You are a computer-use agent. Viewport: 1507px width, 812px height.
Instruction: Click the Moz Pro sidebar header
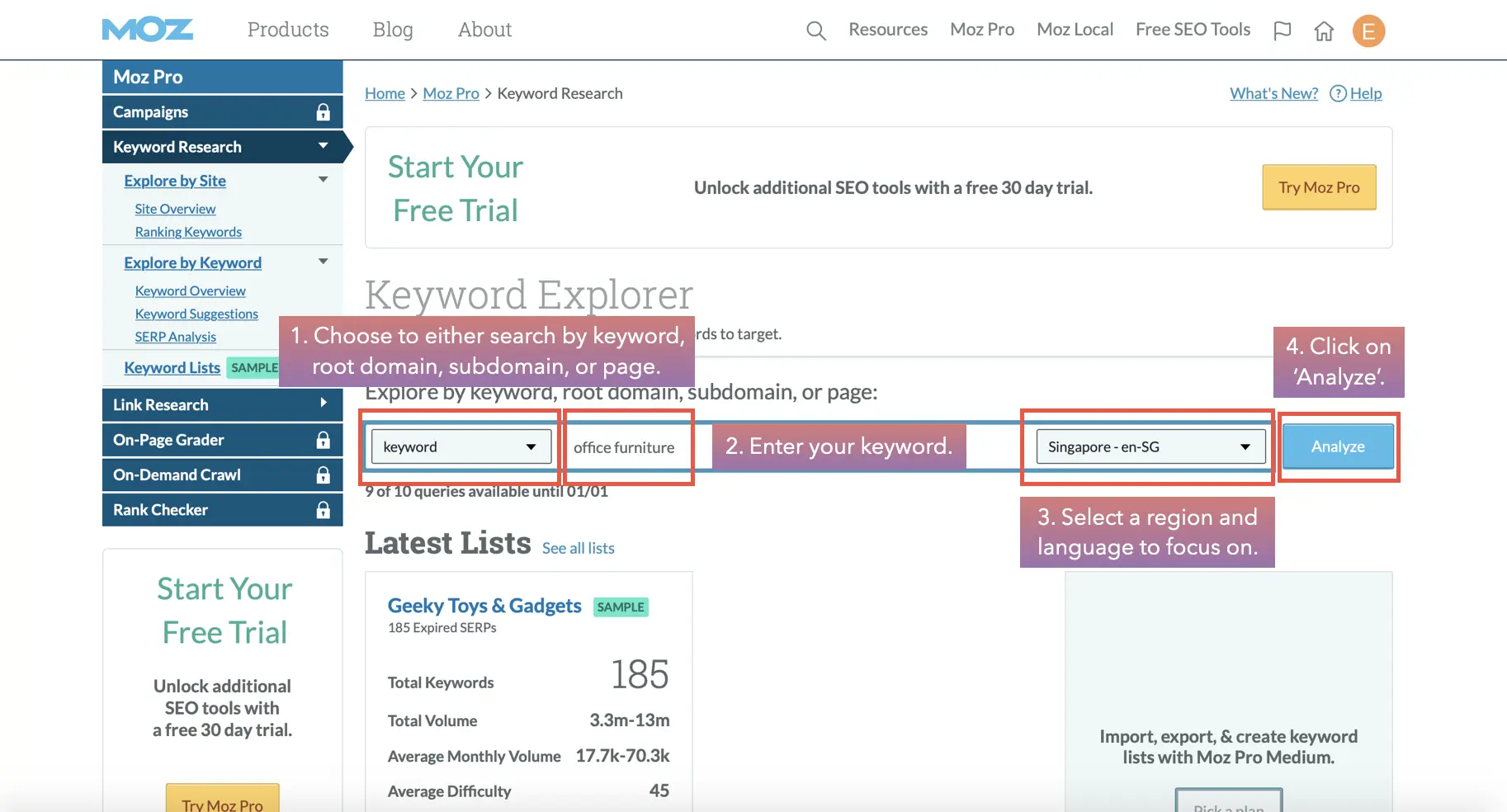pos(223,77)
